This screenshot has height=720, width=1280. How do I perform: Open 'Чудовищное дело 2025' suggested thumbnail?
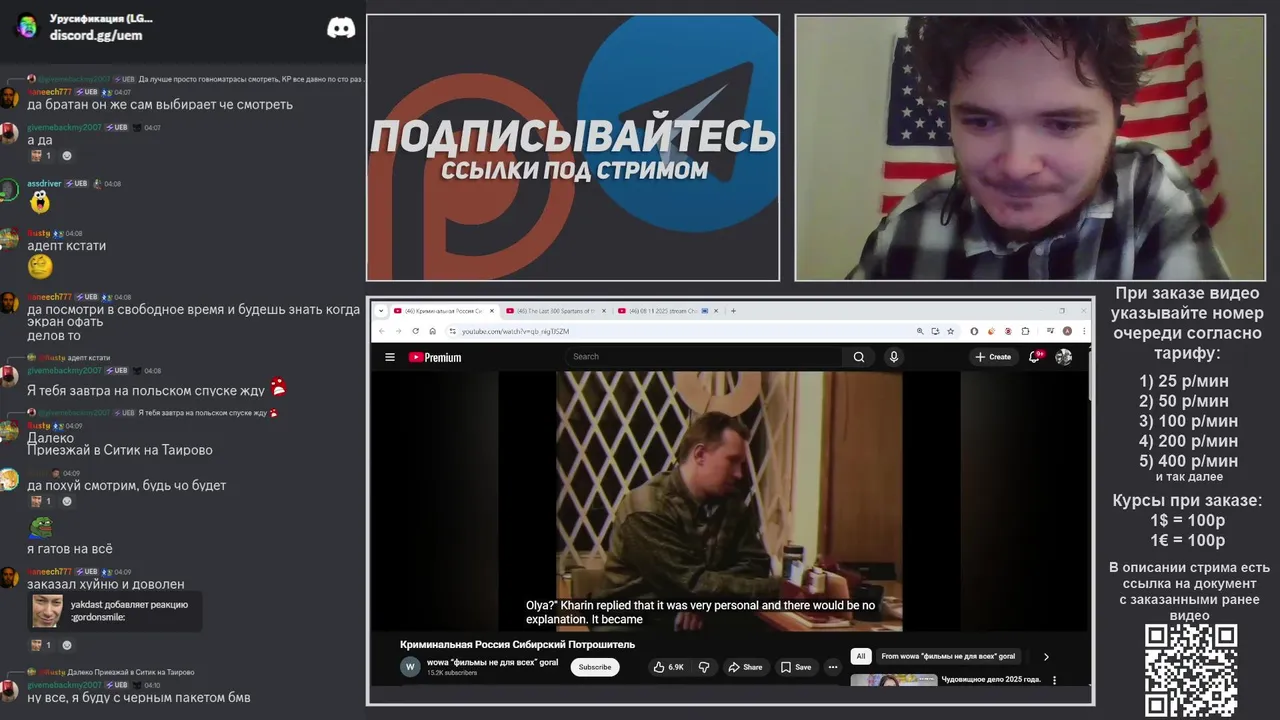tap(894, 680)
